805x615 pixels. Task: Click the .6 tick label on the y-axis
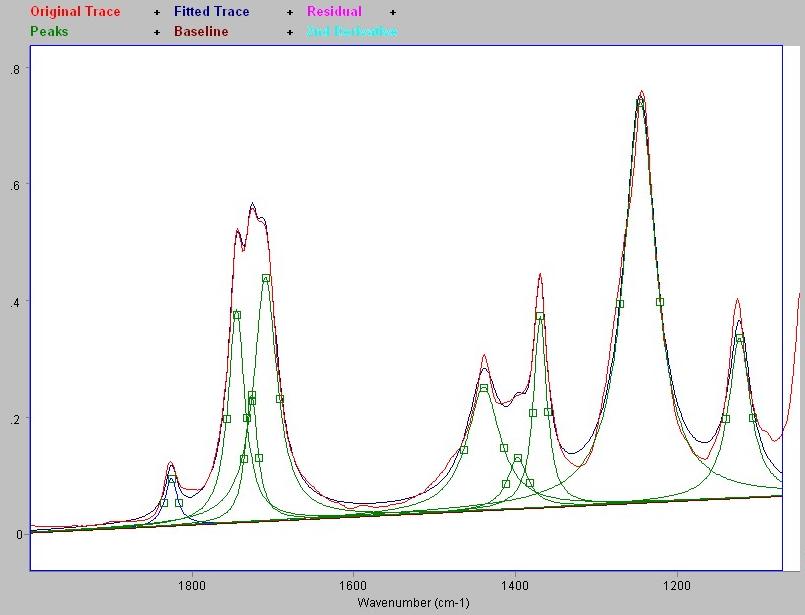14,185
